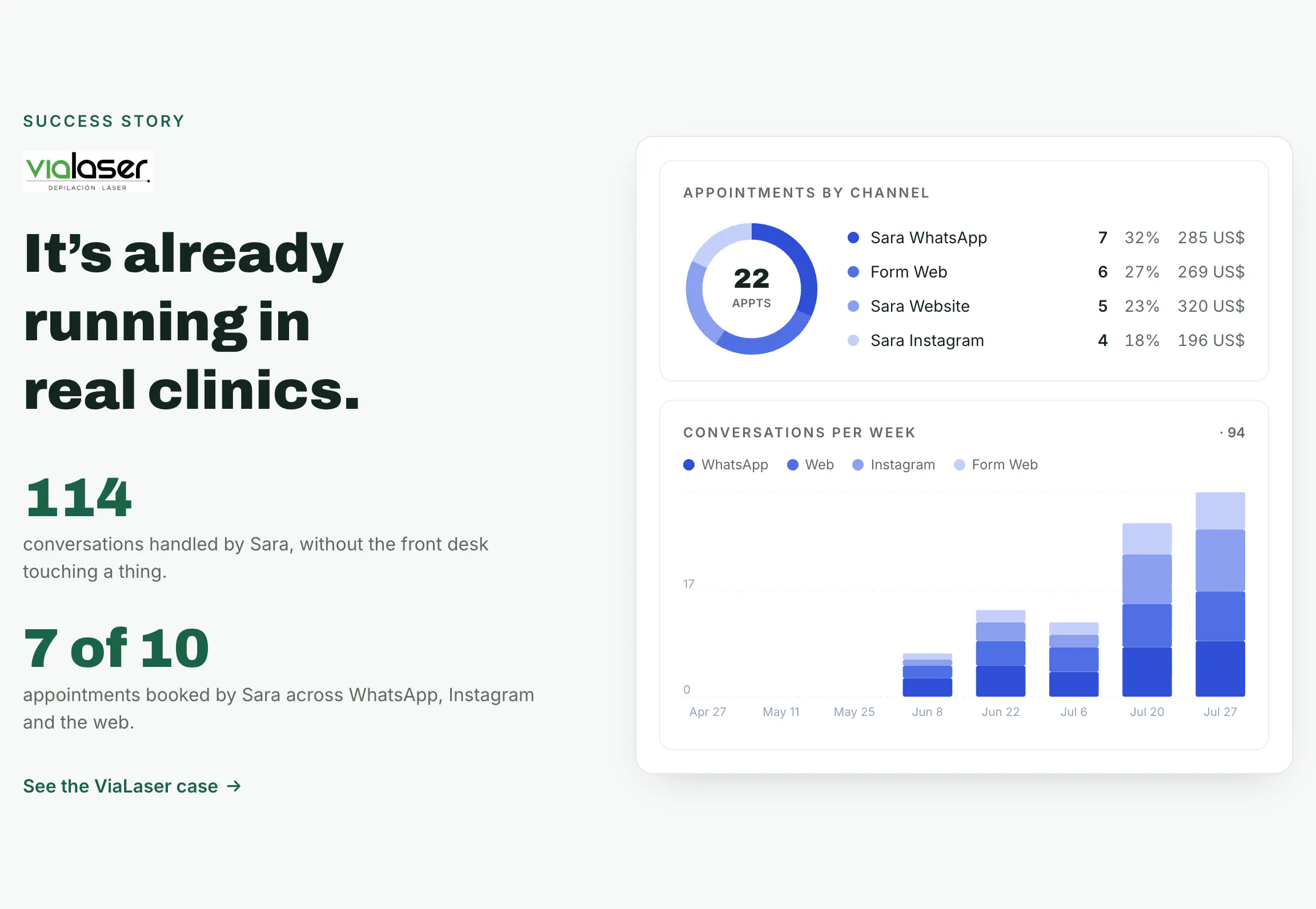This screenshot has width=1316, height=909.
Task: Click the May 25 axis label
Action: (854, 712)
